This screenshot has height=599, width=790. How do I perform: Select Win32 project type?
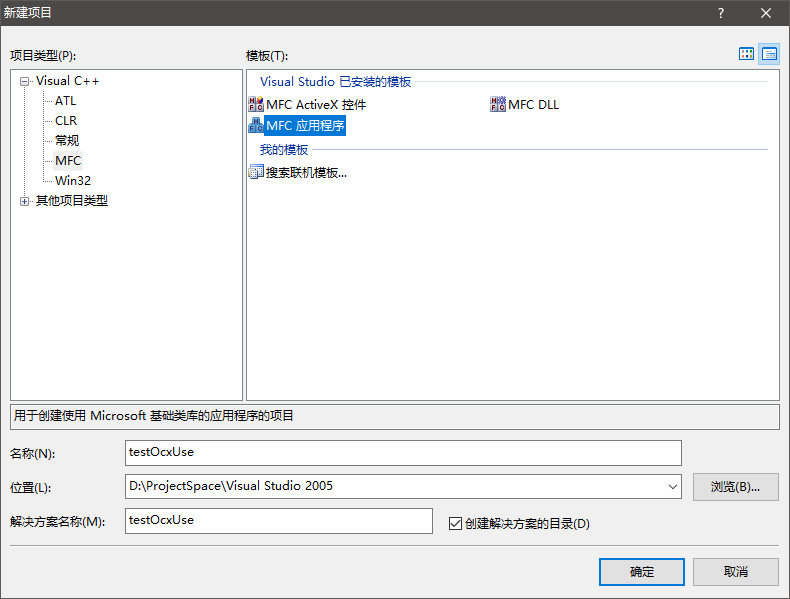[73, 181]
